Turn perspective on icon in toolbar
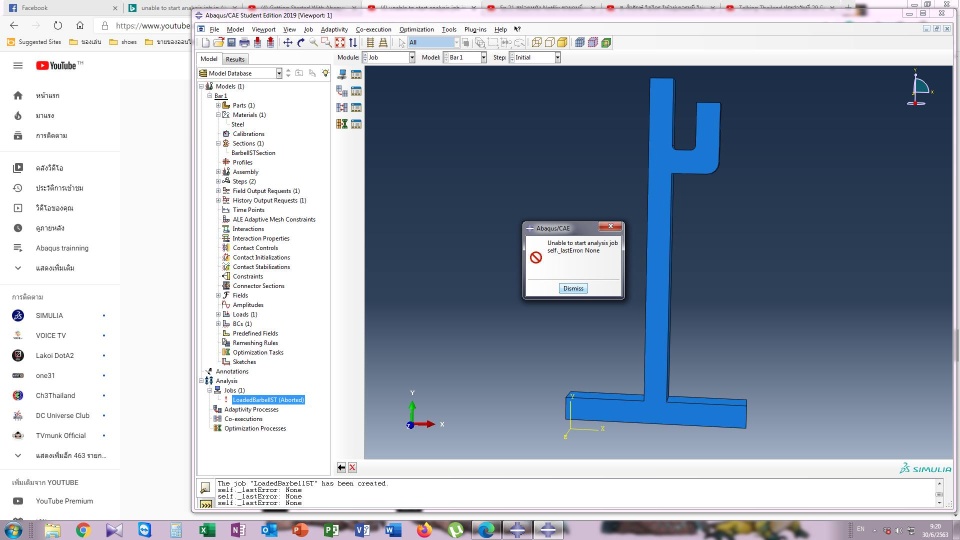 point(383,42)
